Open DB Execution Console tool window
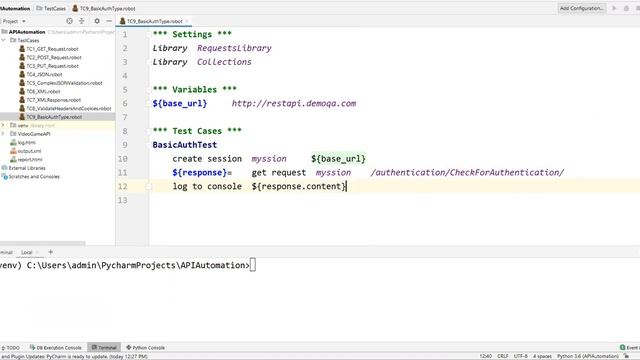Screen dimensions: 640x360 point(56,348)
